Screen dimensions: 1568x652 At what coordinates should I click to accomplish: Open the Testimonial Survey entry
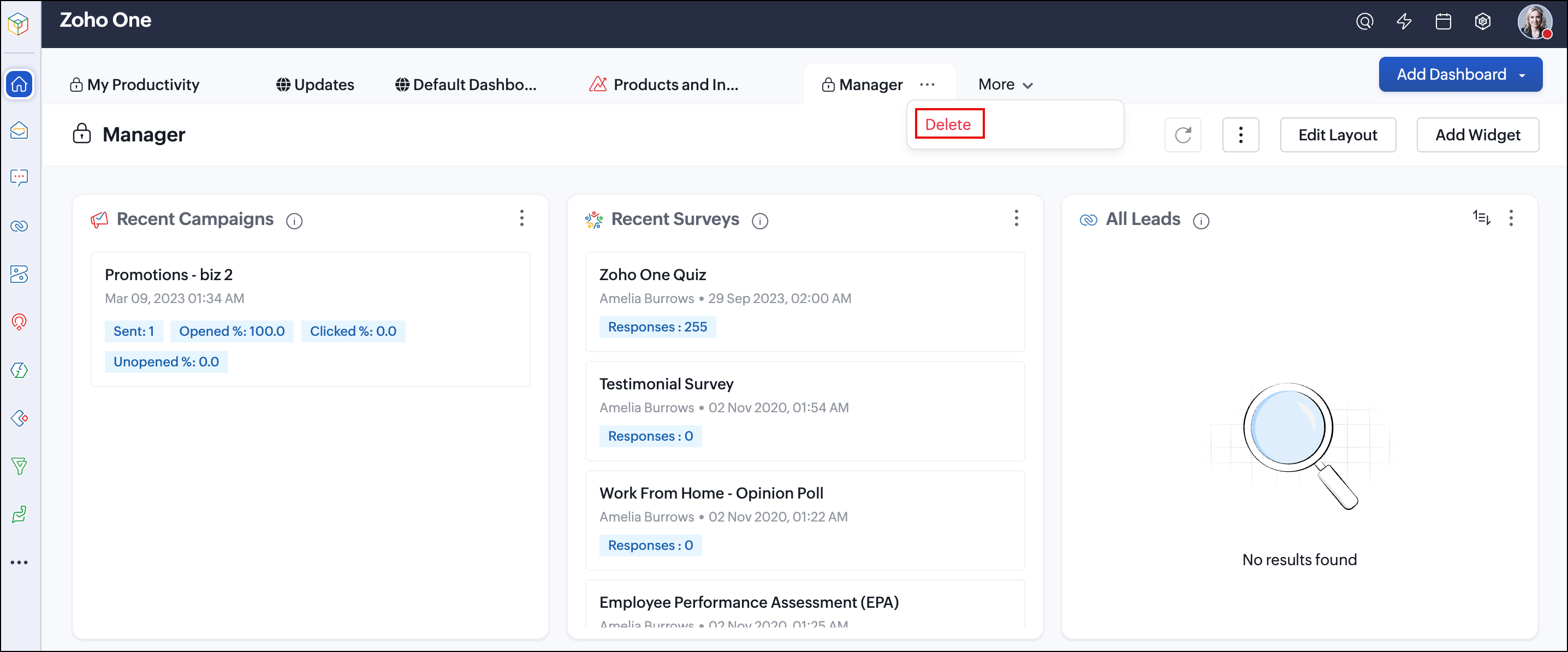tap(667, 384)
